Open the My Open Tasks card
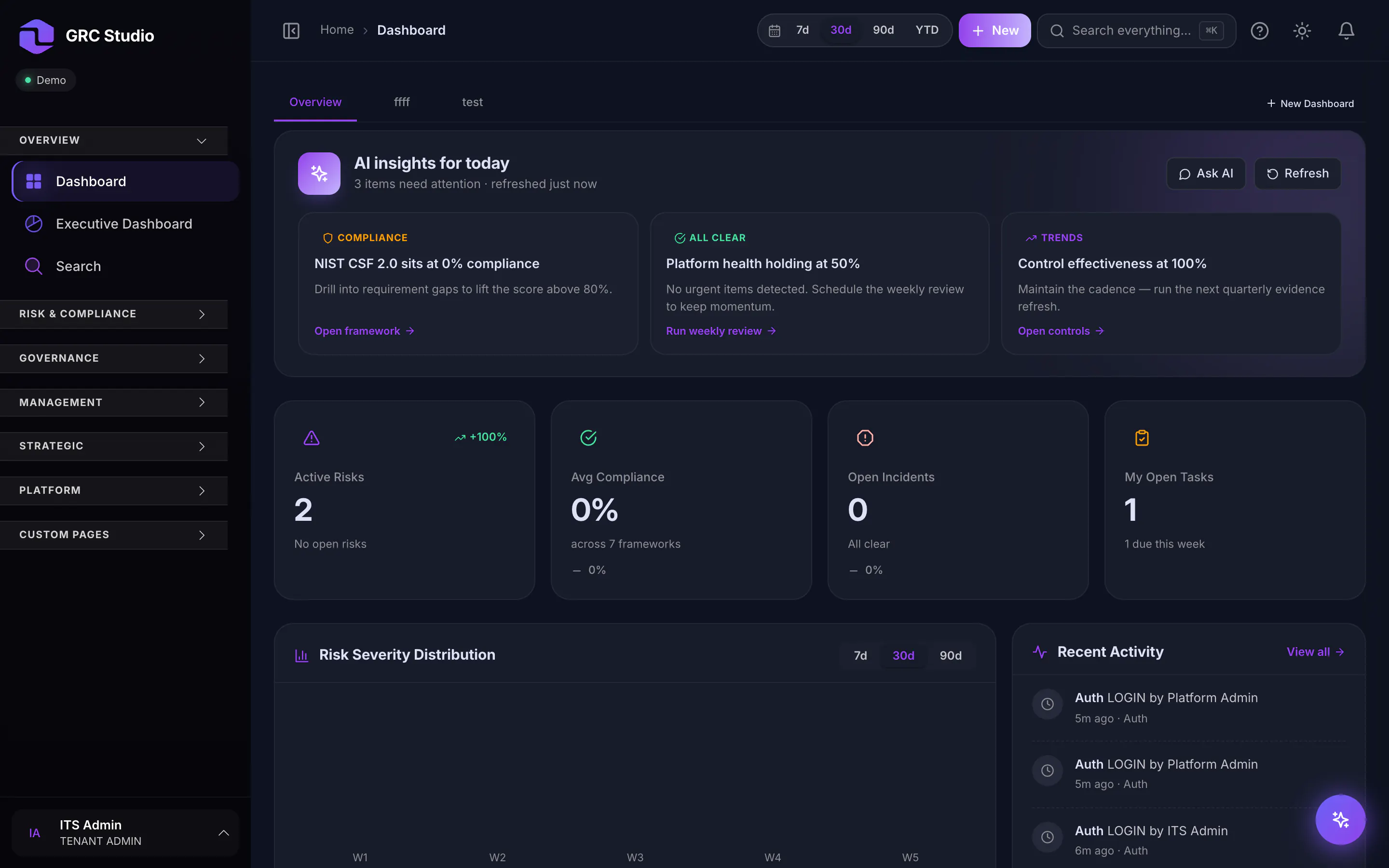1389x868 pixels. pos(1235,500)
